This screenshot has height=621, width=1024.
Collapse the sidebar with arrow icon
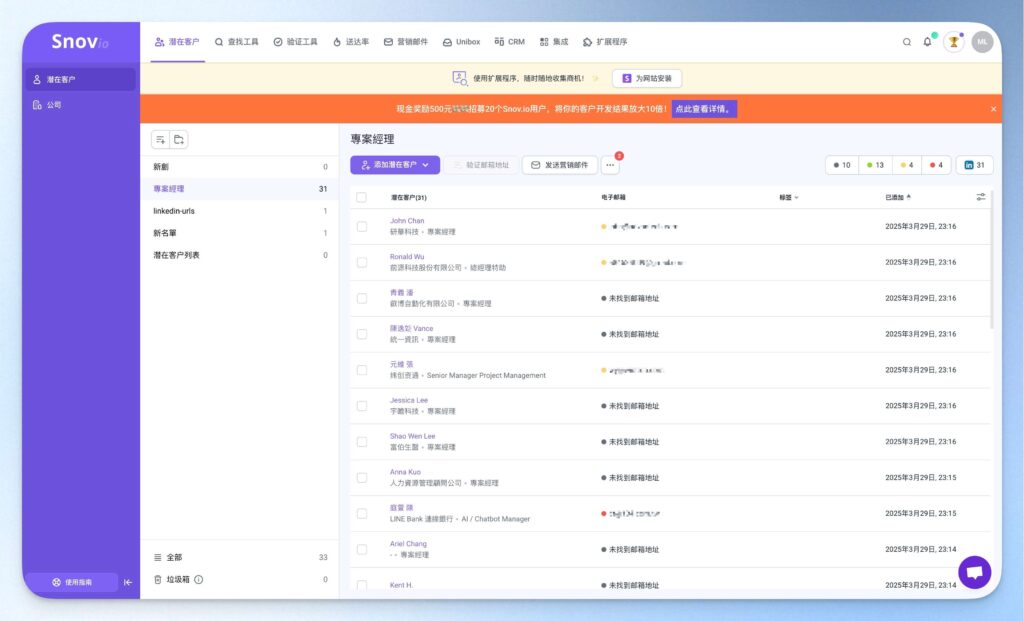(x=128, y=582)
